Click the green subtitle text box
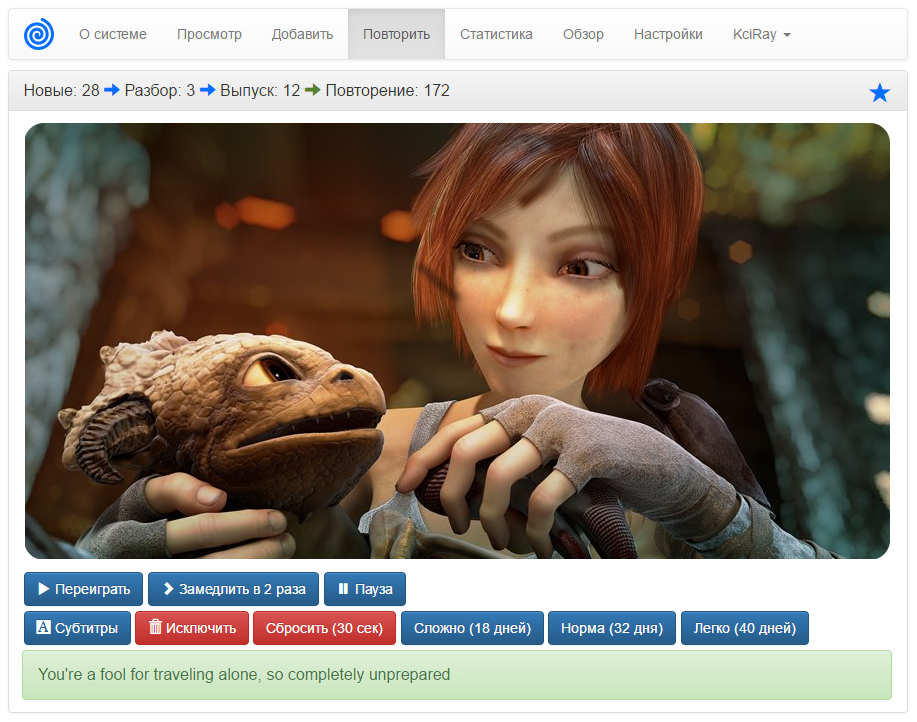 point(457,675)
